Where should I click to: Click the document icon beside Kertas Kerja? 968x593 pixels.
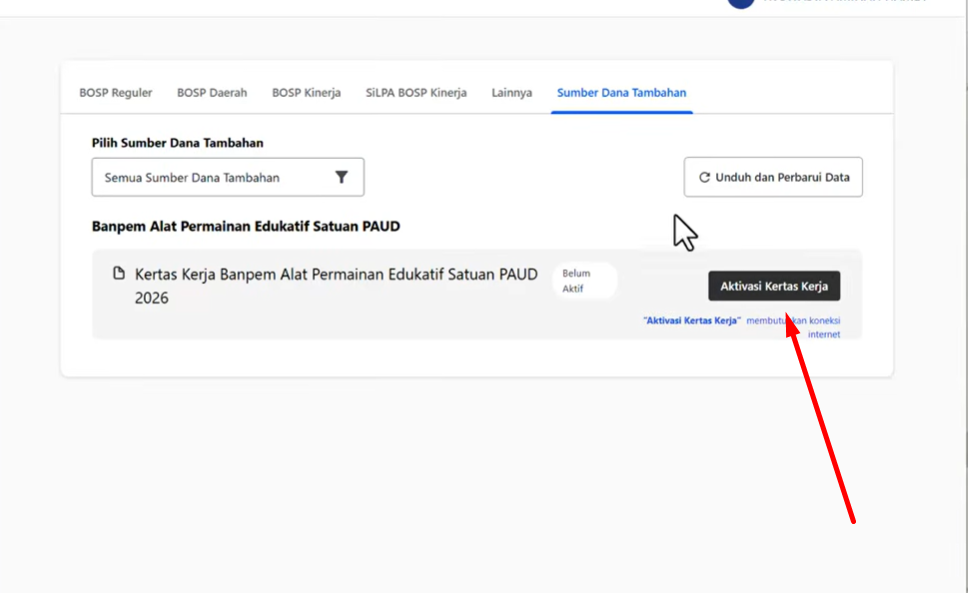click(x=119, y=273)
